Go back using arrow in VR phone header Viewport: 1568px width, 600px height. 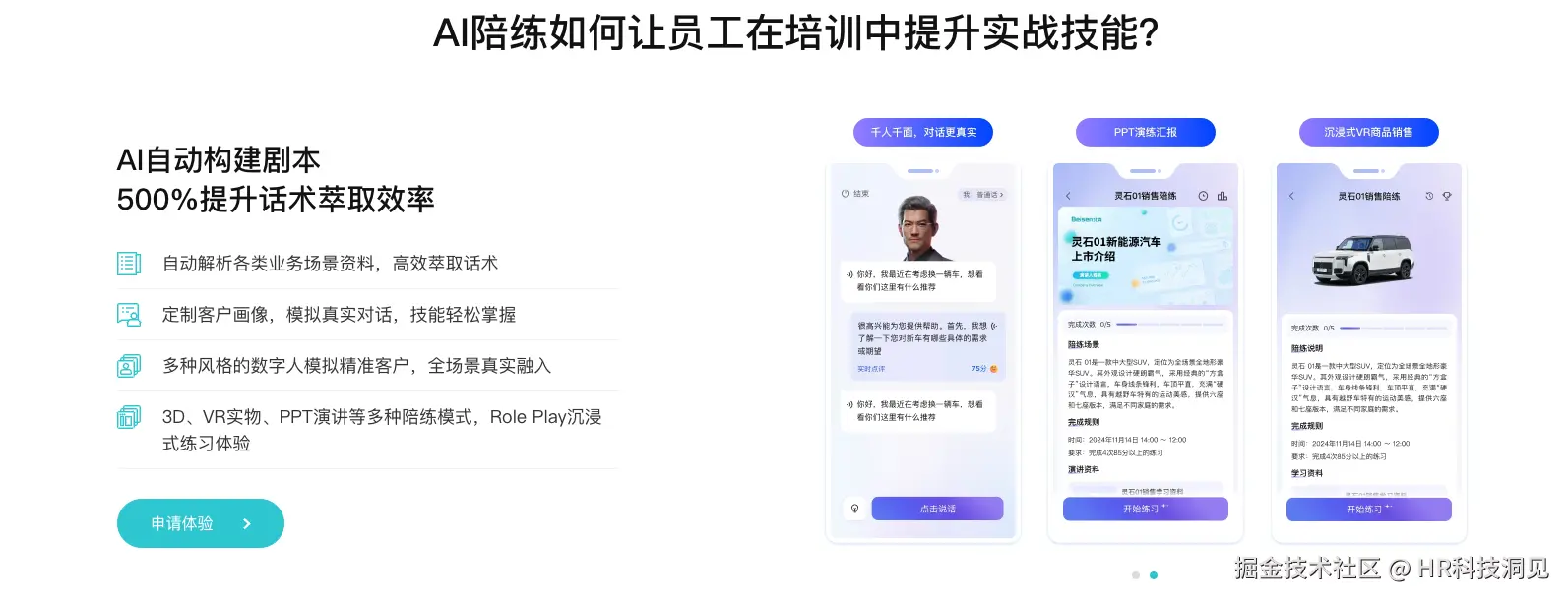(1292, 196)
